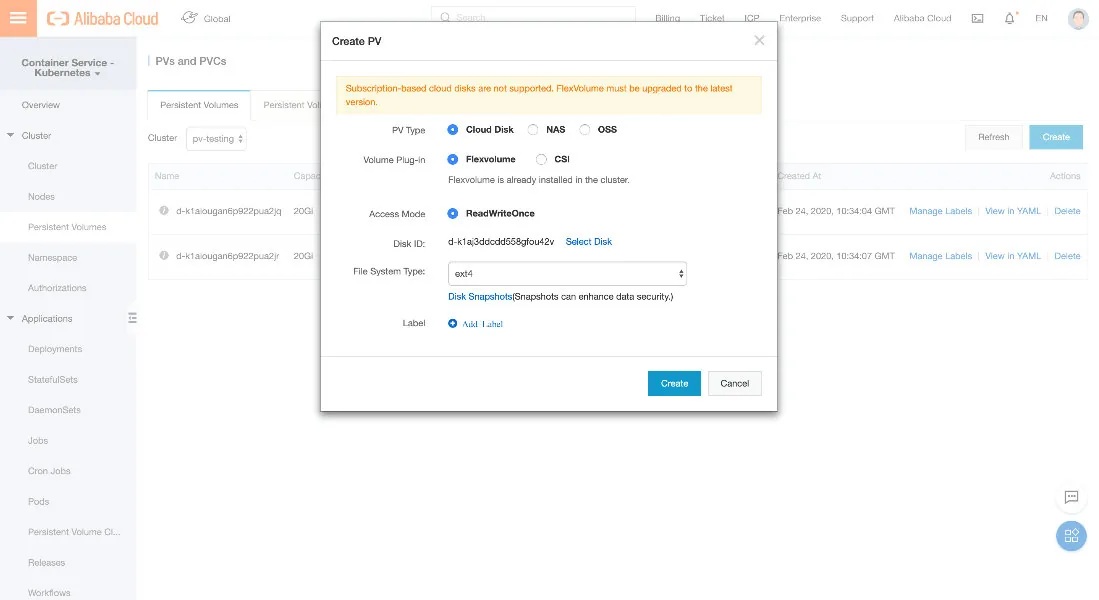Open Alibaba Cloud top menu item
Viewport: 1099px width, 600px height.
(x=922, y=18)
